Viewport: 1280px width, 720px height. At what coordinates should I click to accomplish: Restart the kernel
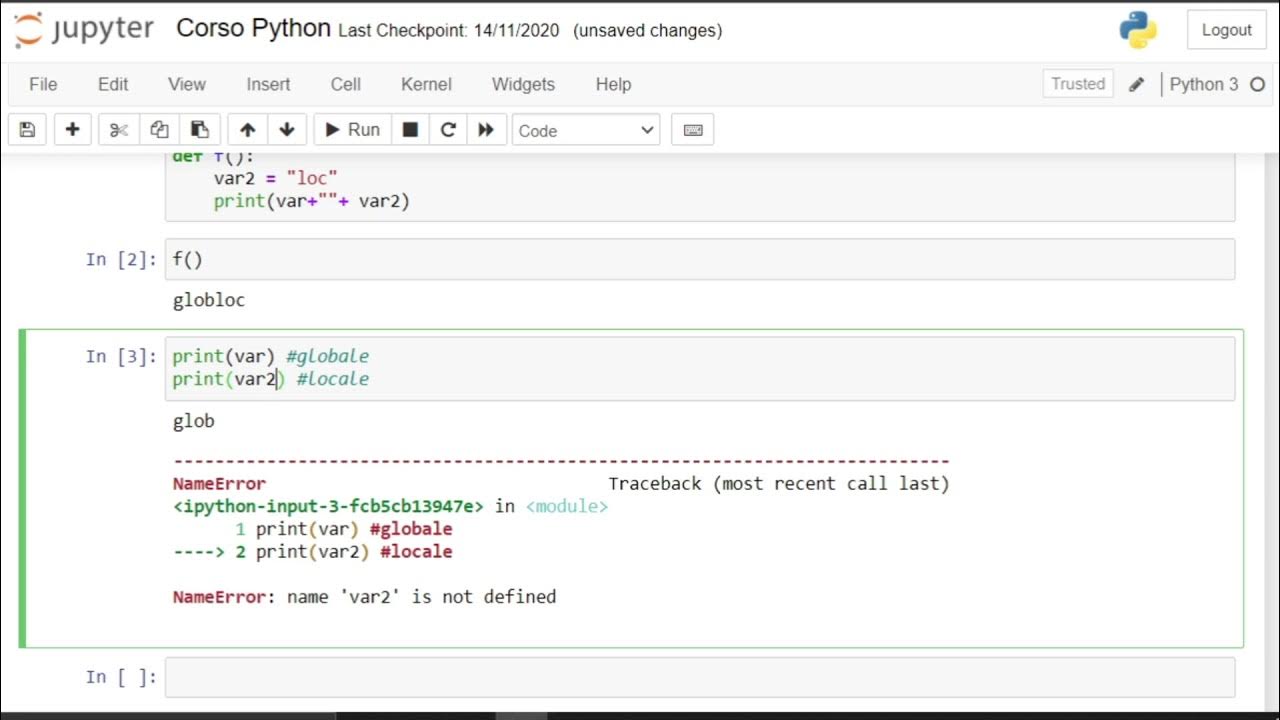[448, 130]
